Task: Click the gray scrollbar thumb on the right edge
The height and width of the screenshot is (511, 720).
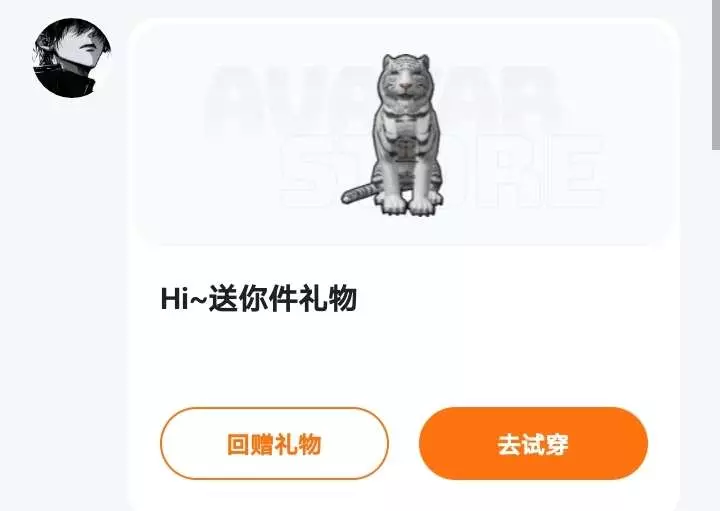Action: coord(716,74)
